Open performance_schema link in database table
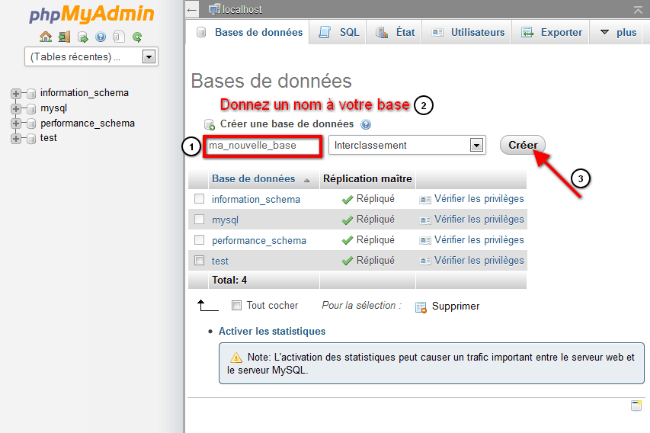 point(259,240)
